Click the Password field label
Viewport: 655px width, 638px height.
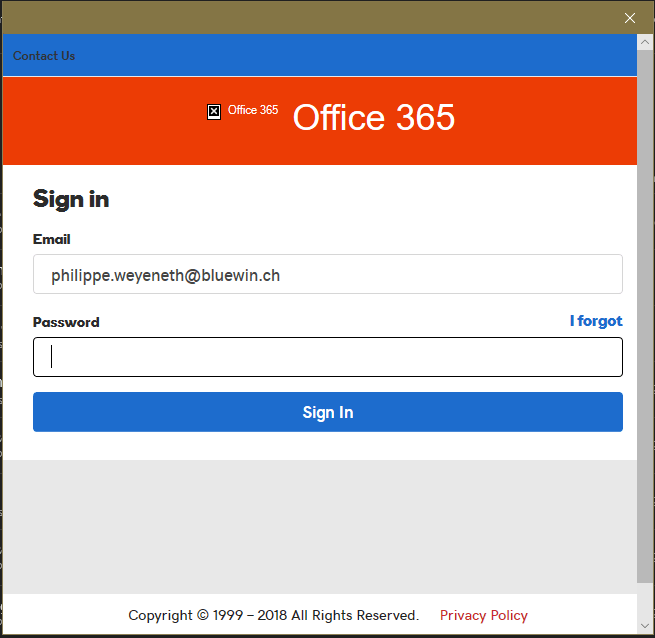pyautogui.click(x=66, y=322)
